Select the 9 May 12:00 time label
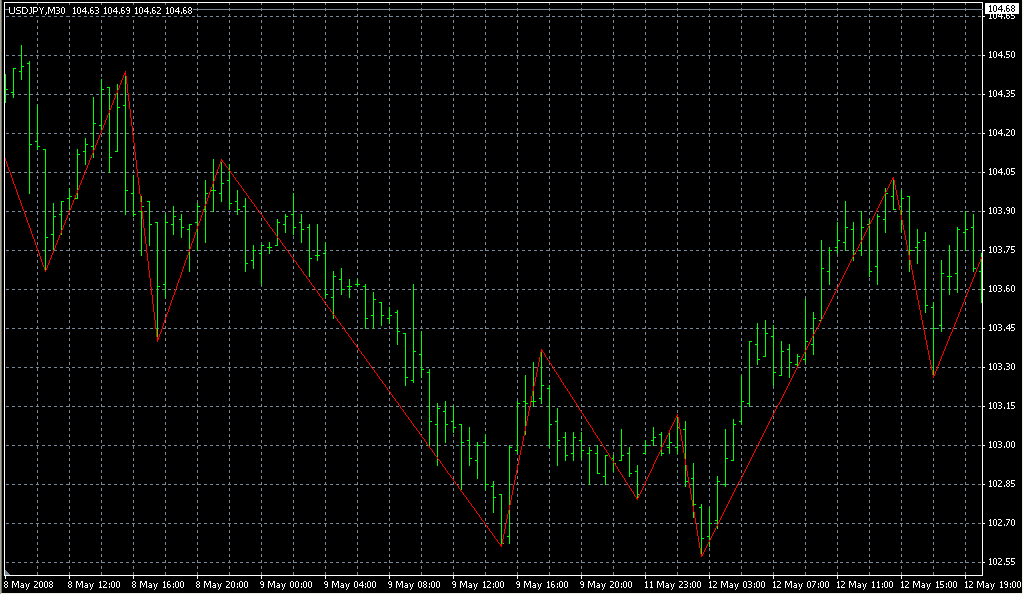Viewport: 1024px width, 594px height. [481, 584]
